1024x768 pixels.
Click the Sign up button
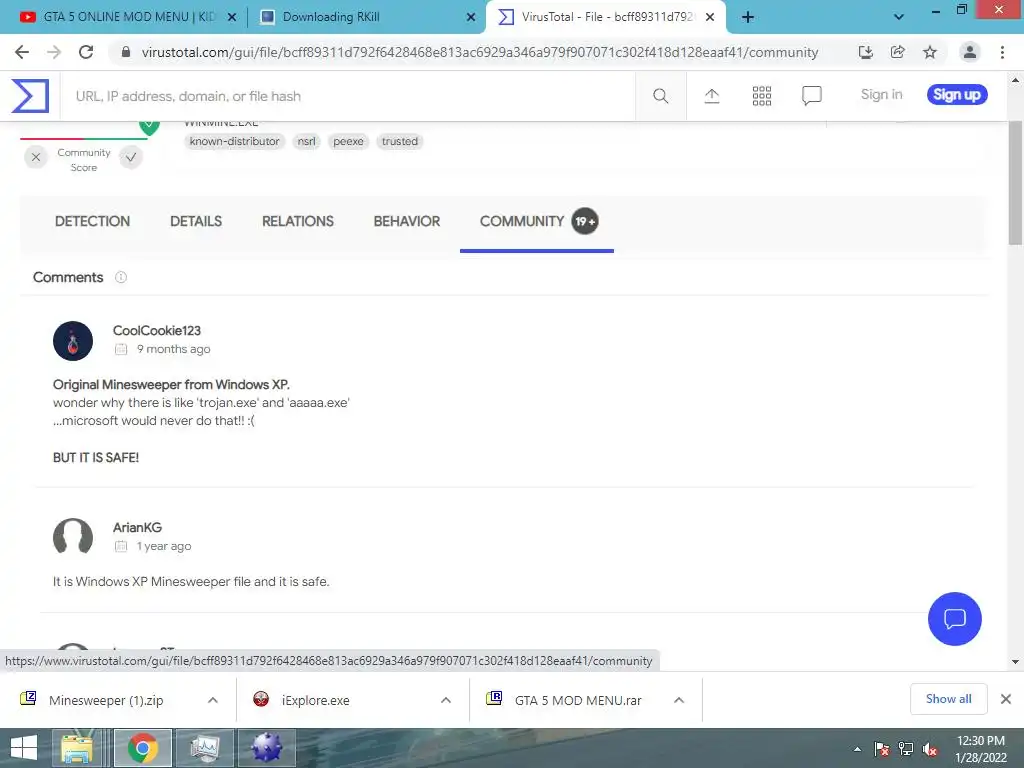point(957,95)
